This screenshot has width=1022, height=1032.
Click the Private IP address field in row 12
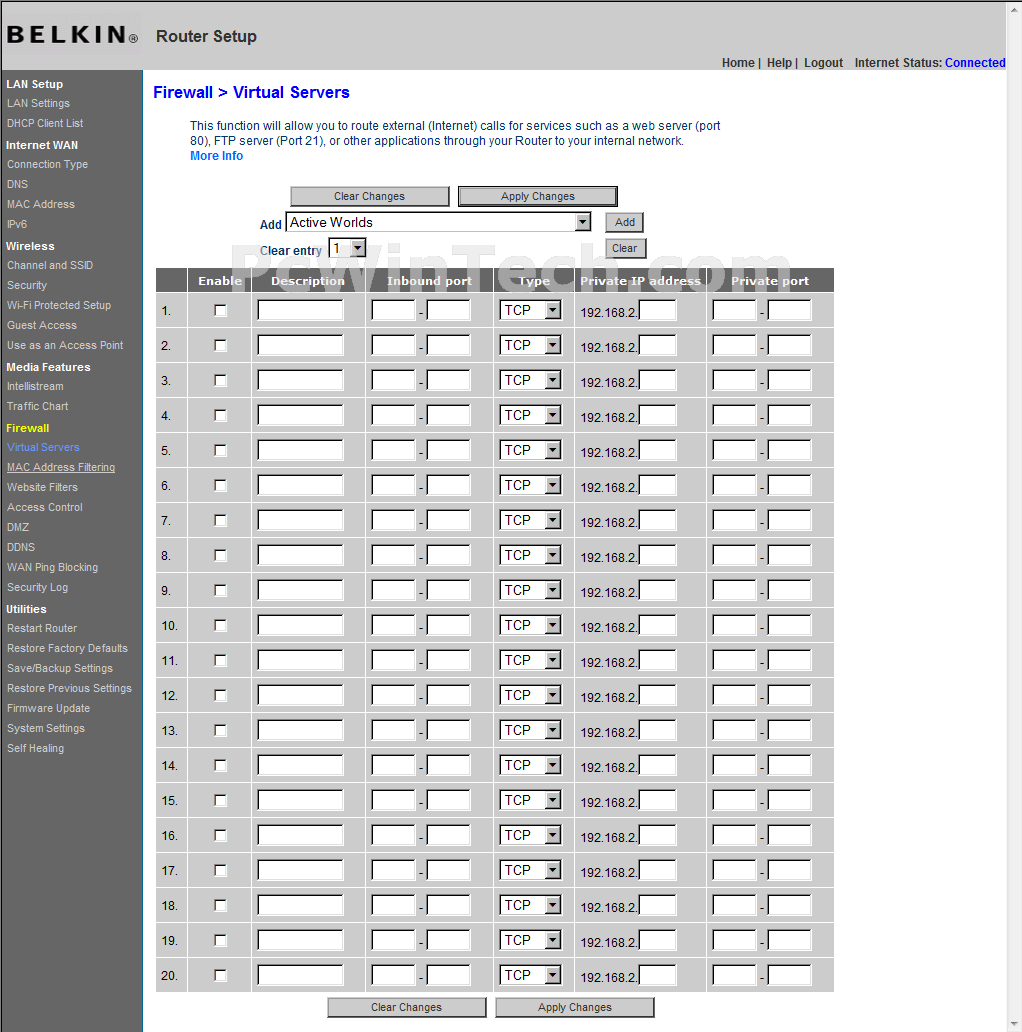pos(657,695)
